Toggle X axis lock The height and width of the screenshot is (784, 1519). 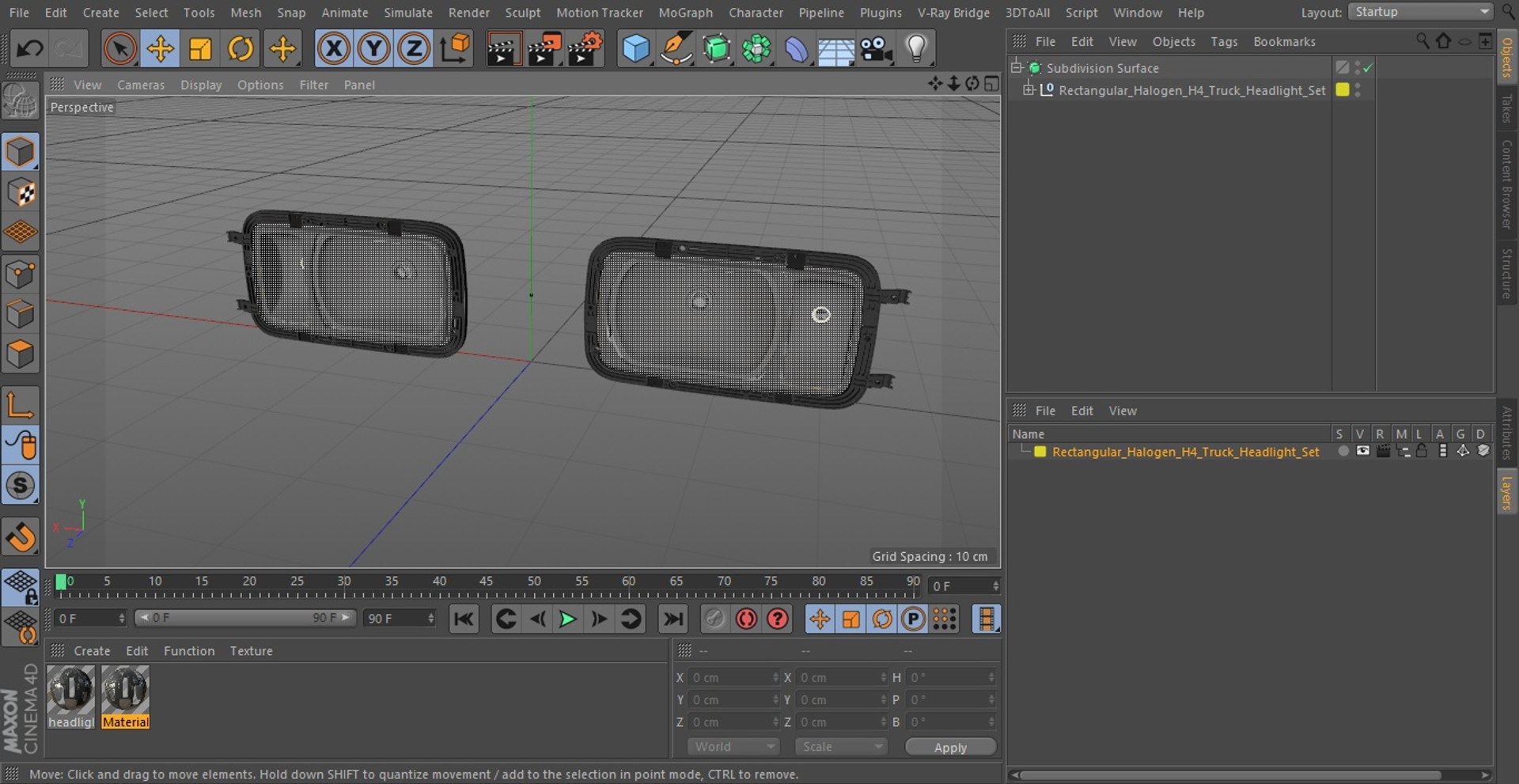point(334,49)
